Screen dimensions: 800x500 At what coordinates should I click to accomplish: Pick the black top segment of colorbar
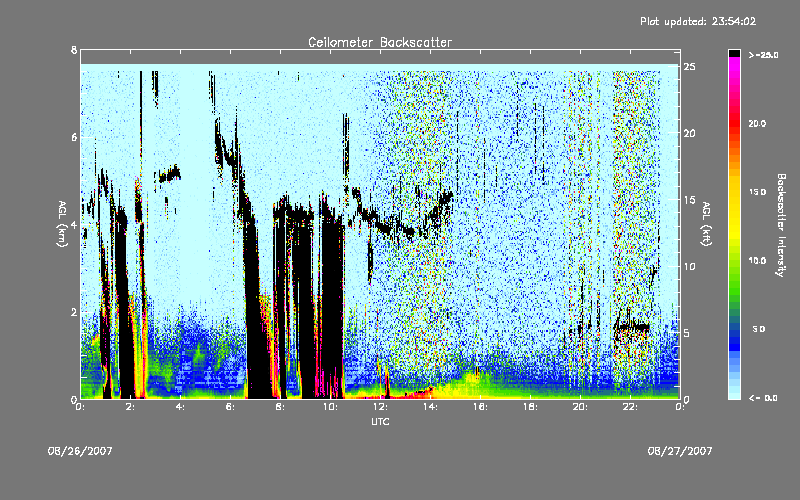(x=734, y=53)
